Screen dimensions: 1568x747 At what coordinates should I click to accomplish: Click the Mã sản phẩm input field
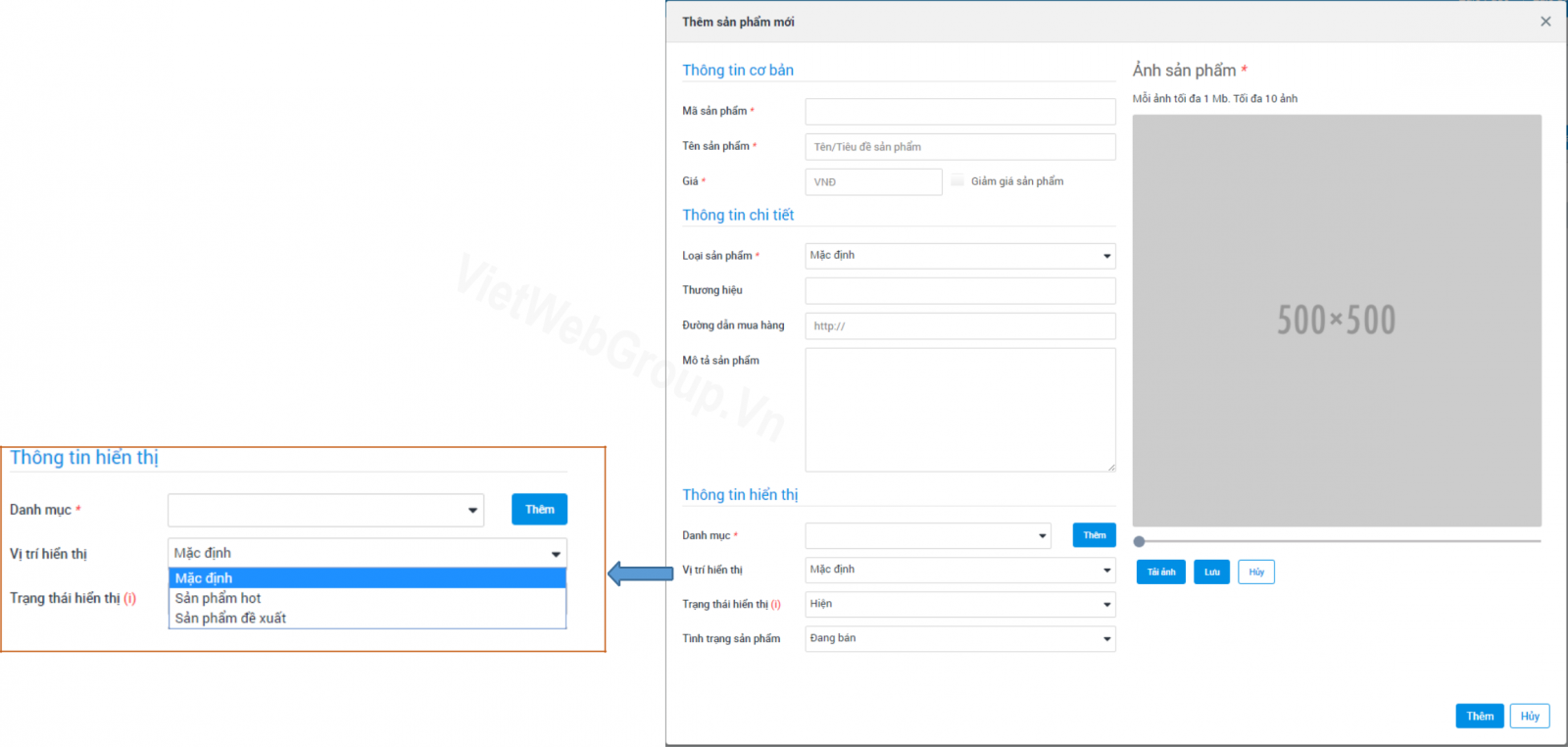click(959, 112)
